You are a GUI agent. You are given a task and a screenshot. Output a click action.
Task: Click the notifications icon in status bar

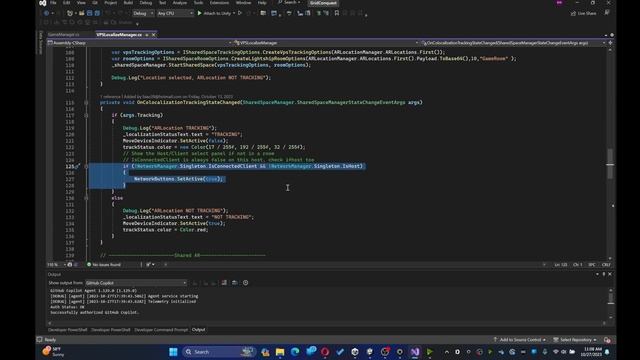[x=607, y=340]
